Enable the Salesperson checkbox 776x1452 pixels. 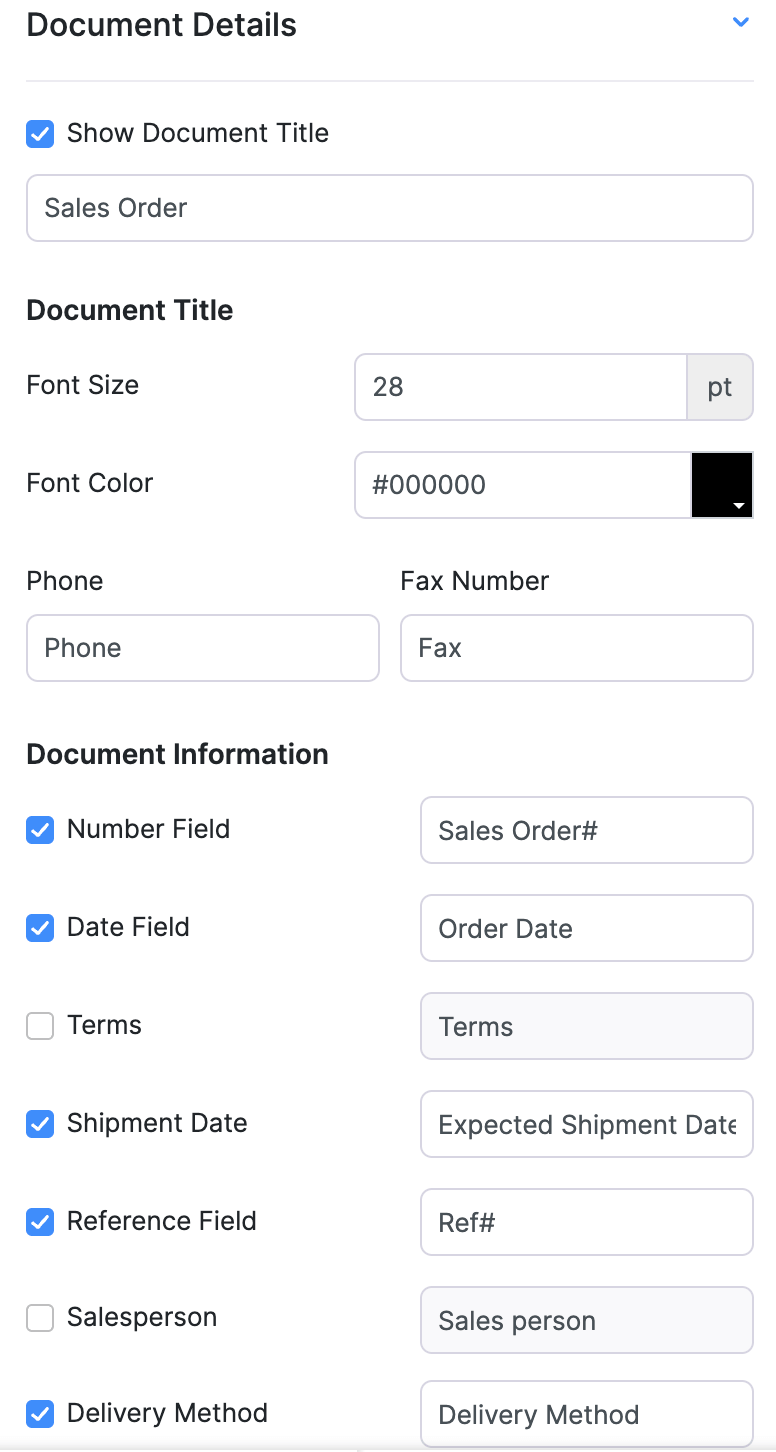coord(40,1319)
